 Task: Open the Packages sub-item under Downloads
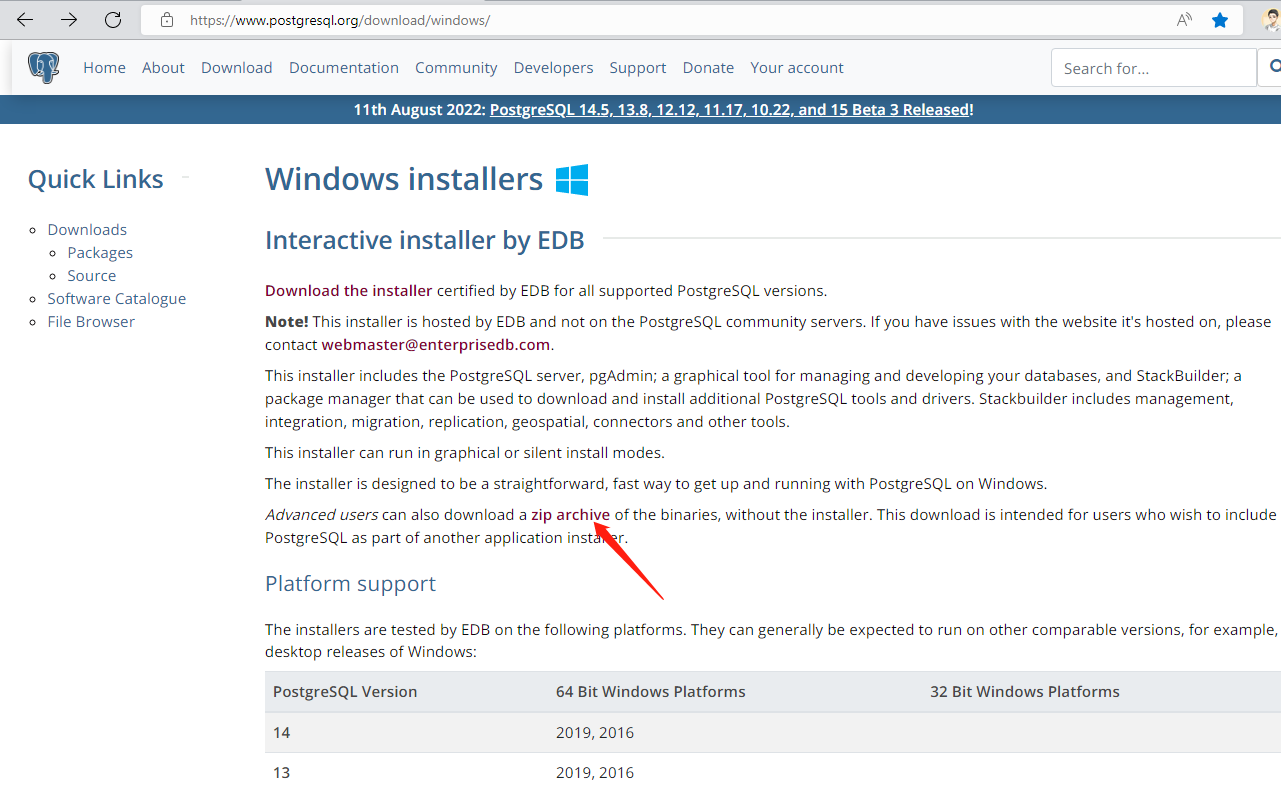click(99, 252)
